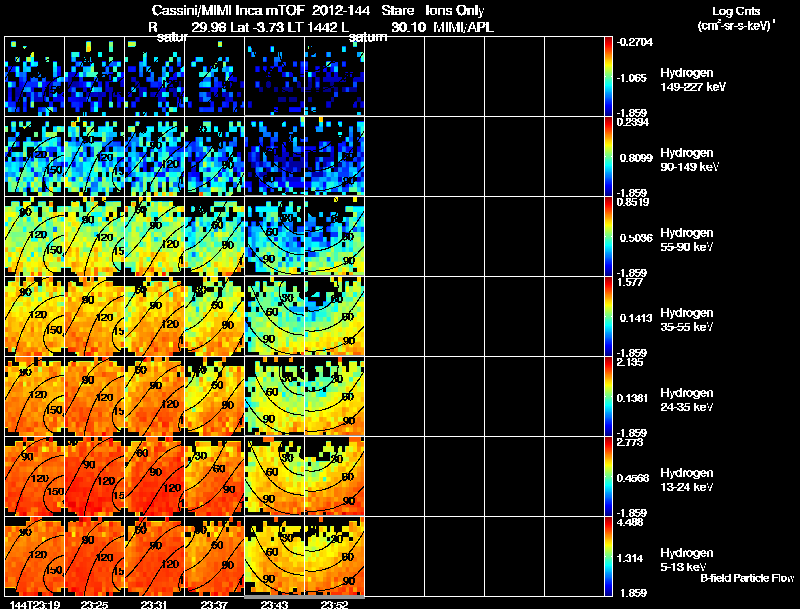The height and width of the screenshot is (609, 800).
Task: Click the 144T23:19 time label
Action: pos(35,604)
